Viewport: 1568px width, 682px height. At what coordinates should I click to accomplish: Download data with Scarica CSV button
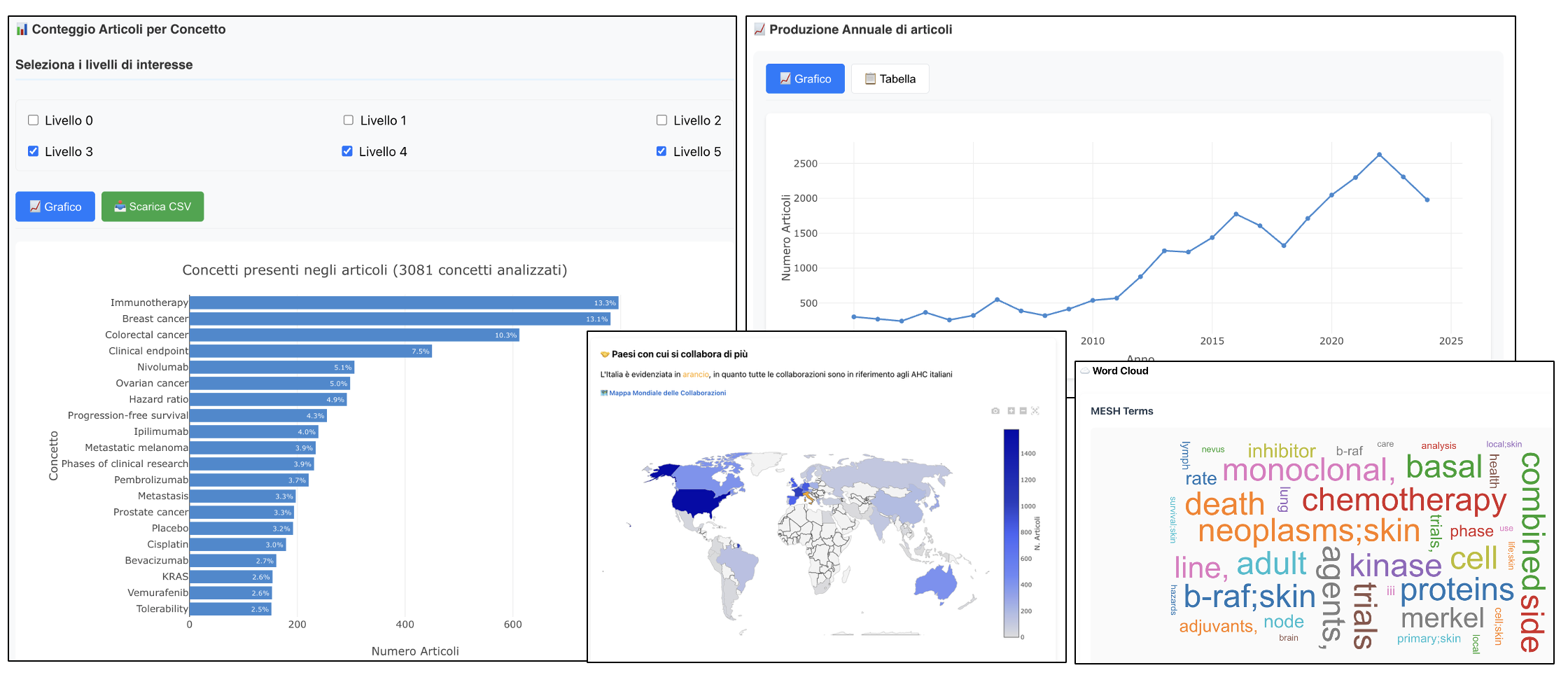pos(153,207)
